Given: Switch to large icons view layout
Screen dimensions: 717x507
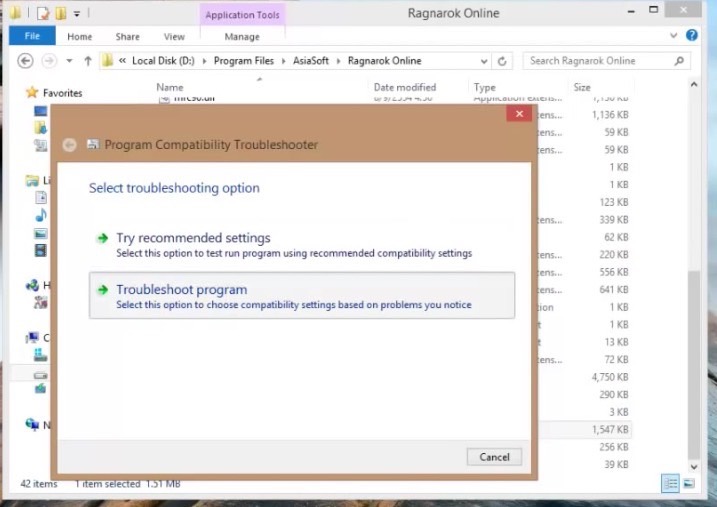Looking at the screenshot, I should [689, 483].
